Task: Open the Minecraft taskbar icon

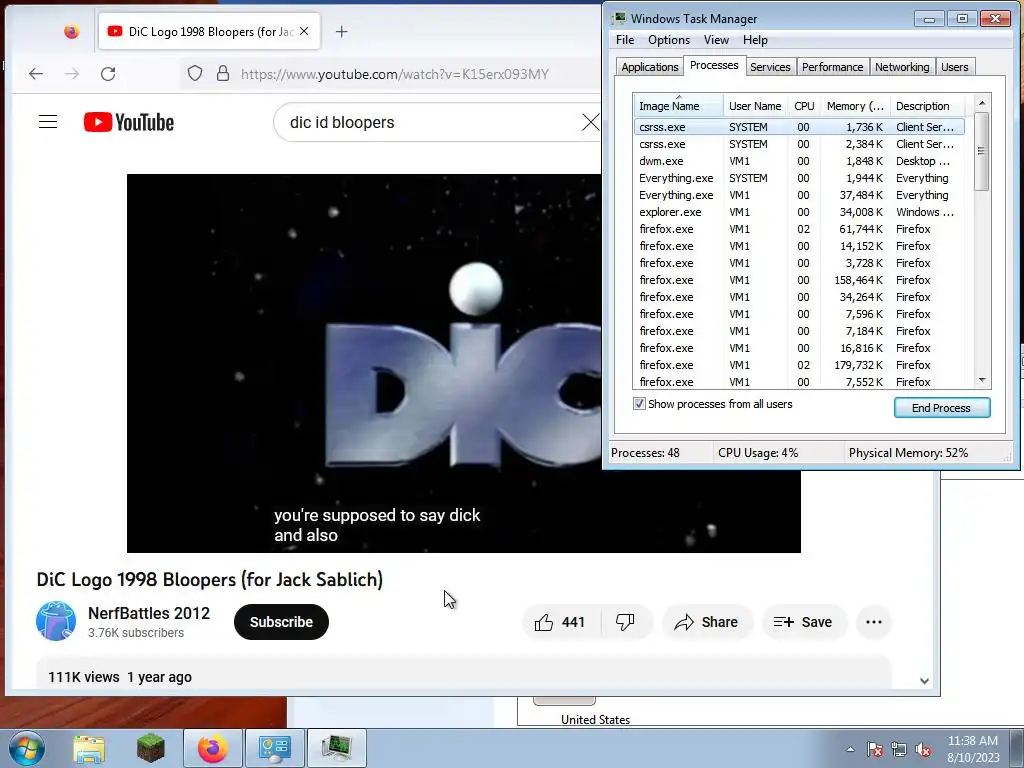Action: [150, 748]
